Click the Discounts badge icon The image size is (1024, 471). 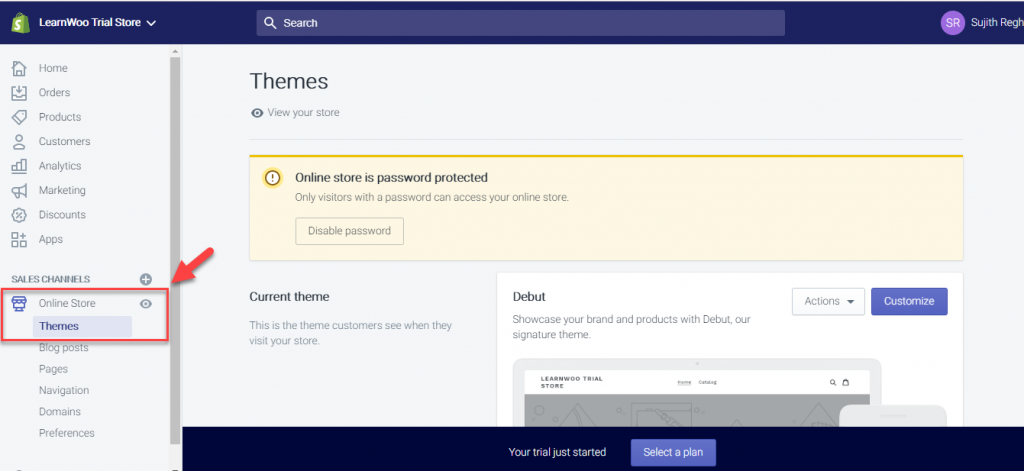coord(19,215)
